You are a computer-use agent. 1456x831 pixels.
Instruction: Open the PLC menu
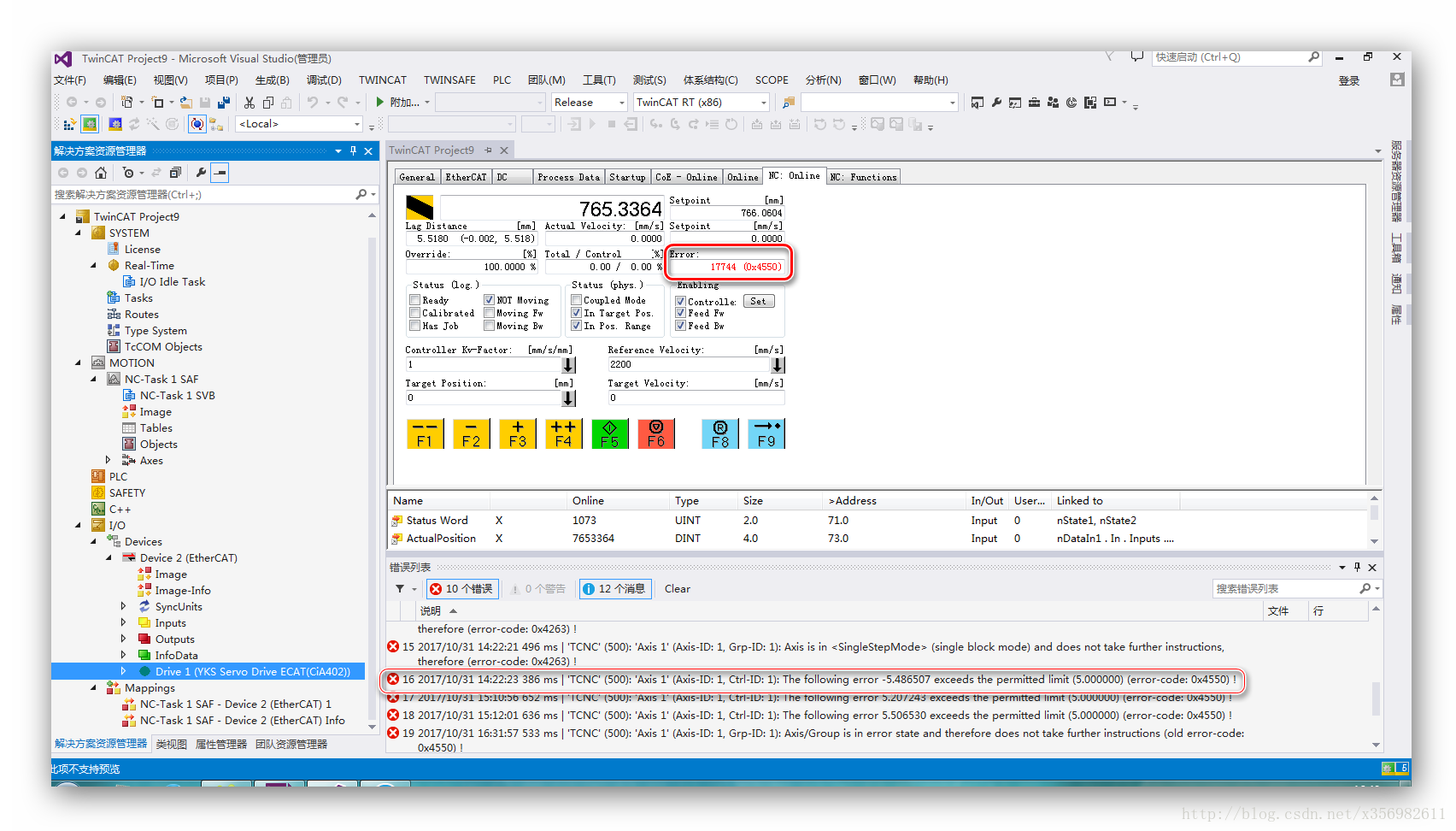(x=502, y=80)
